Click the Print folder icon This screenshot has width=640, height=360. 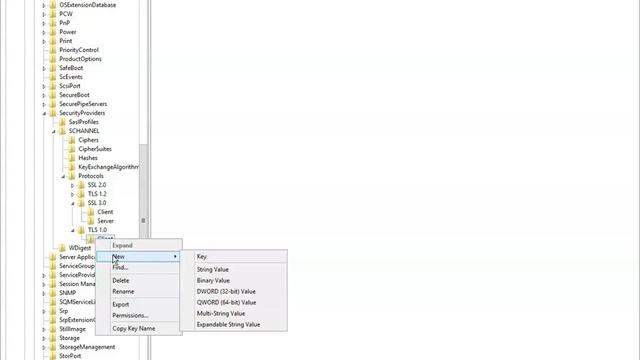pyautogui.click(x=53, y=41)
